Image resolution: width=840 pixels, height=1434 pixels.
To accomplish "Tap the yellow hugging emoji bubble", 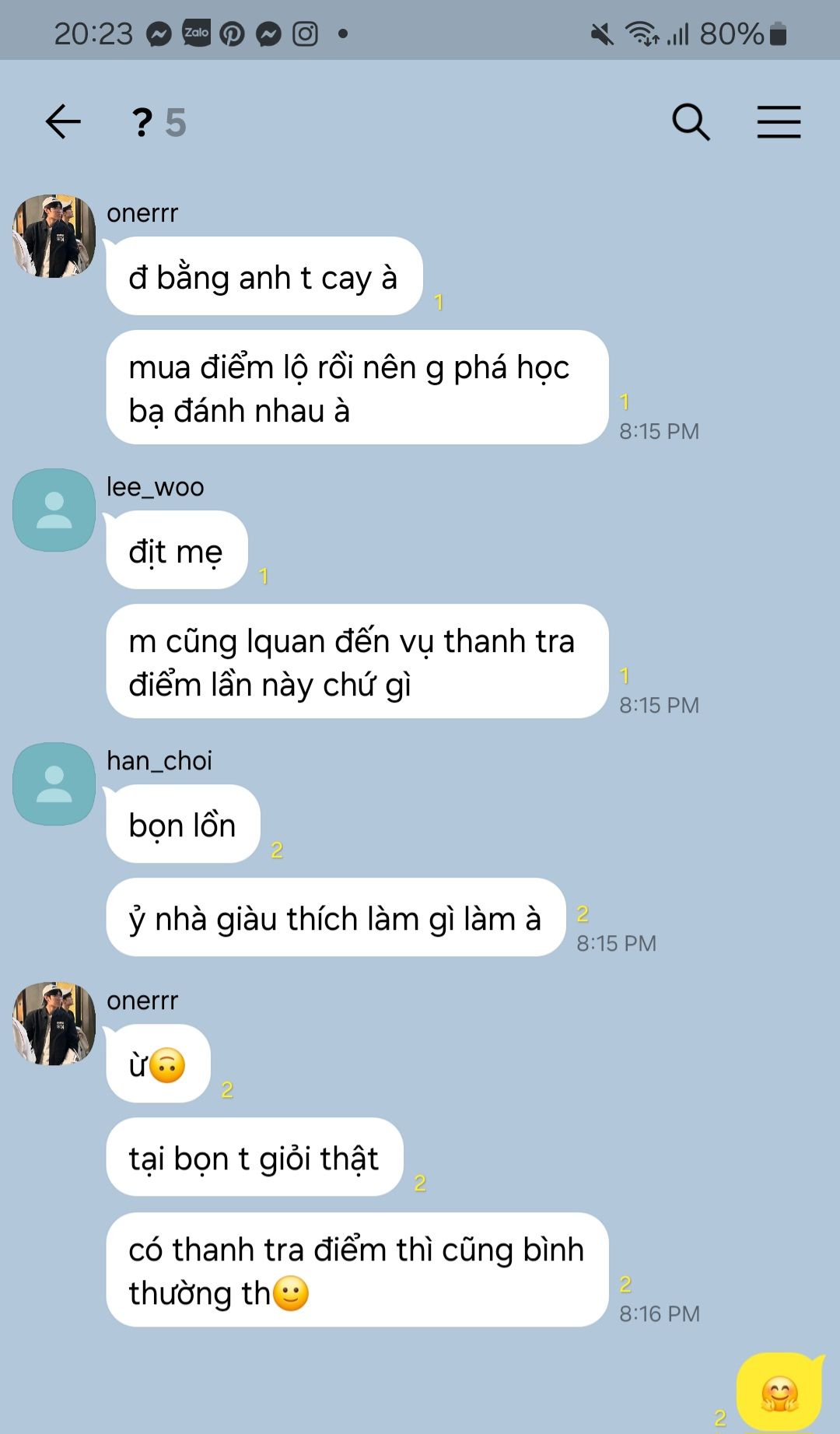I will [x=779, y=1393].
